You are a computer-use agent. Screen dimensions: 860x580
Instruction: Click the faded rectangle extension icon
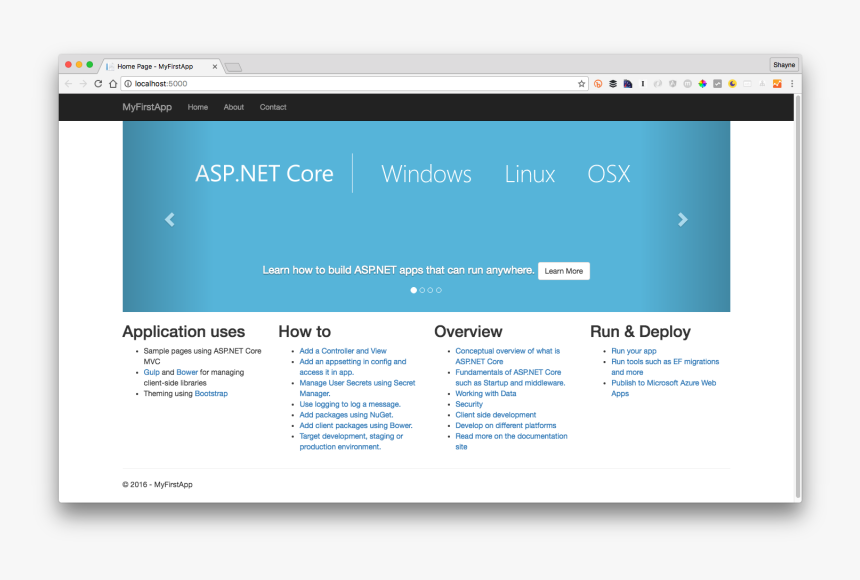click(747, 83)
